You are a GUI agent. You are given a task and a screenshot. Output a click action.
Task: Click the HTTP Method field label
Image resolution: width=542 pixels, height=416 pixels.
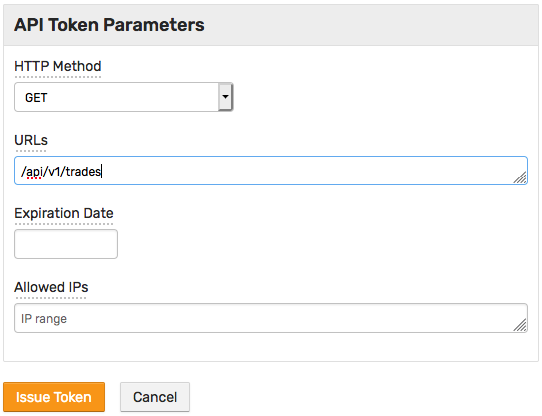coord(58,66)
